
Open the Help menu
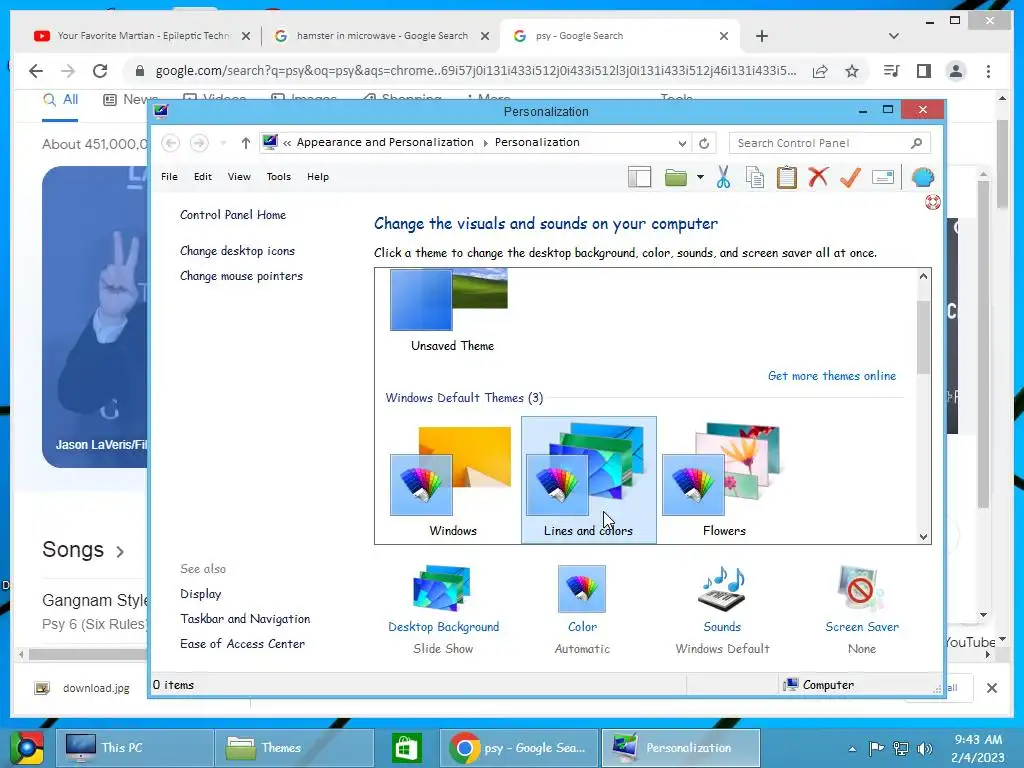[x=318, y=176]
